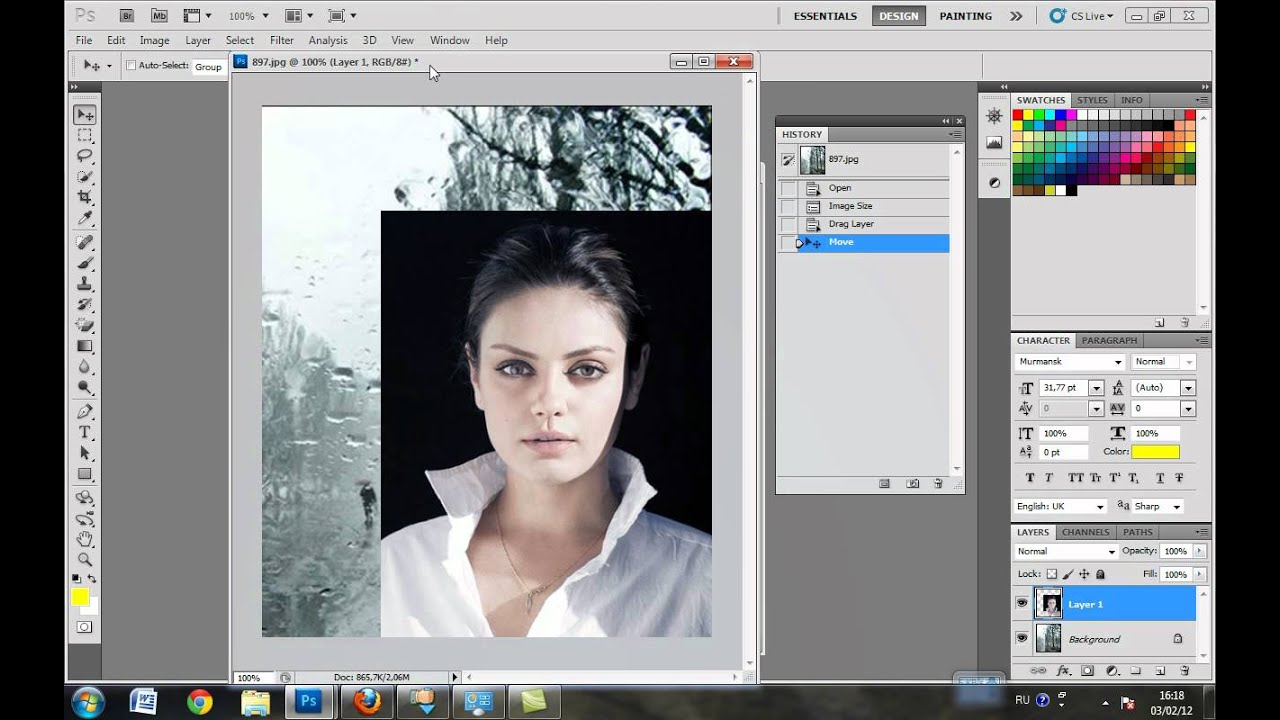Viewport: 1280px width, 720px height.
Task: Select the Quick Selection tool
Action: [85, 177]
